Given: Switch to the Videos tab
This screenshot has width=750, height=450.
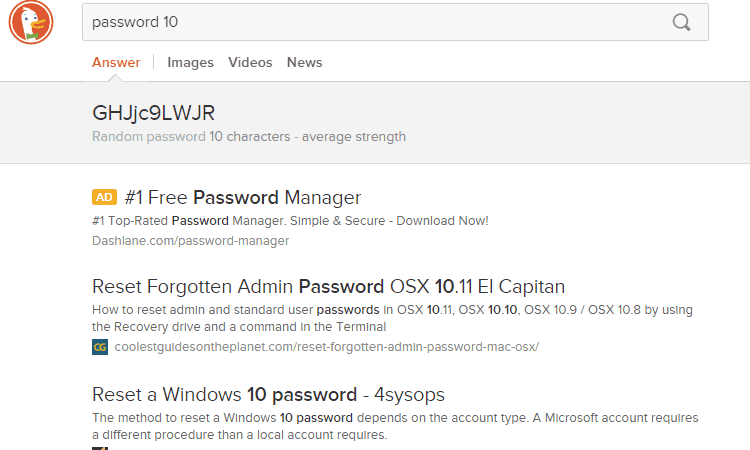Looking at the screenshot, I should tap(250, 62).
